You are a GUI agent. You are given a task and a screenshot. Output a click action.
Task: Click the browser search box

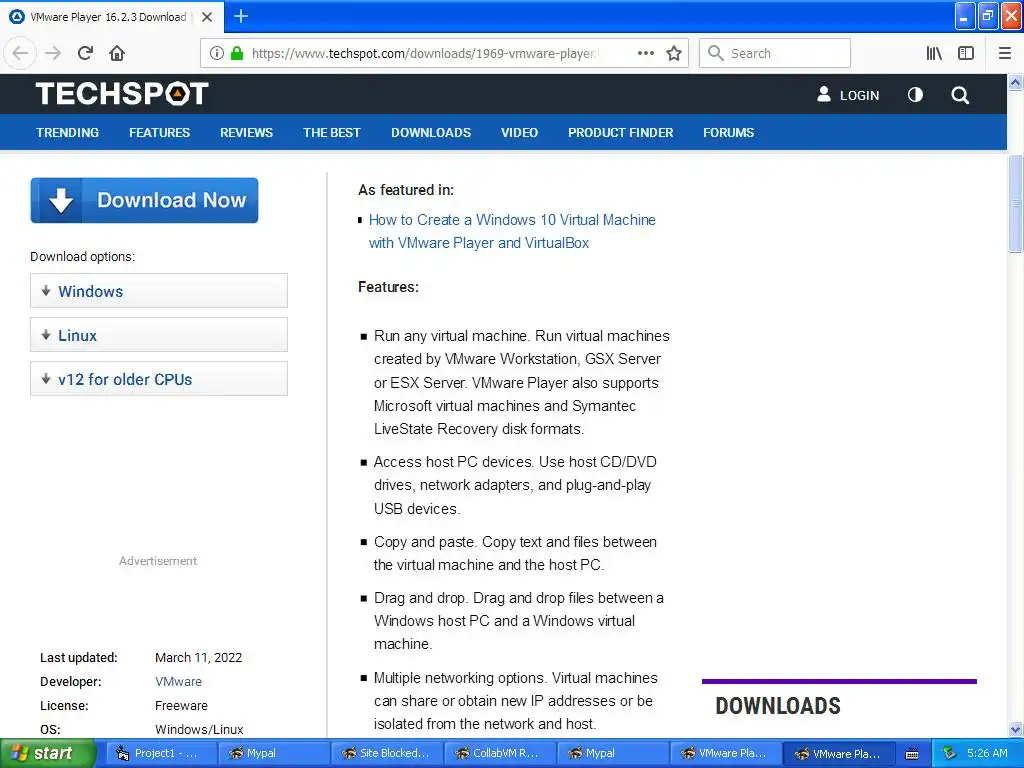click(x=775, y=53)
